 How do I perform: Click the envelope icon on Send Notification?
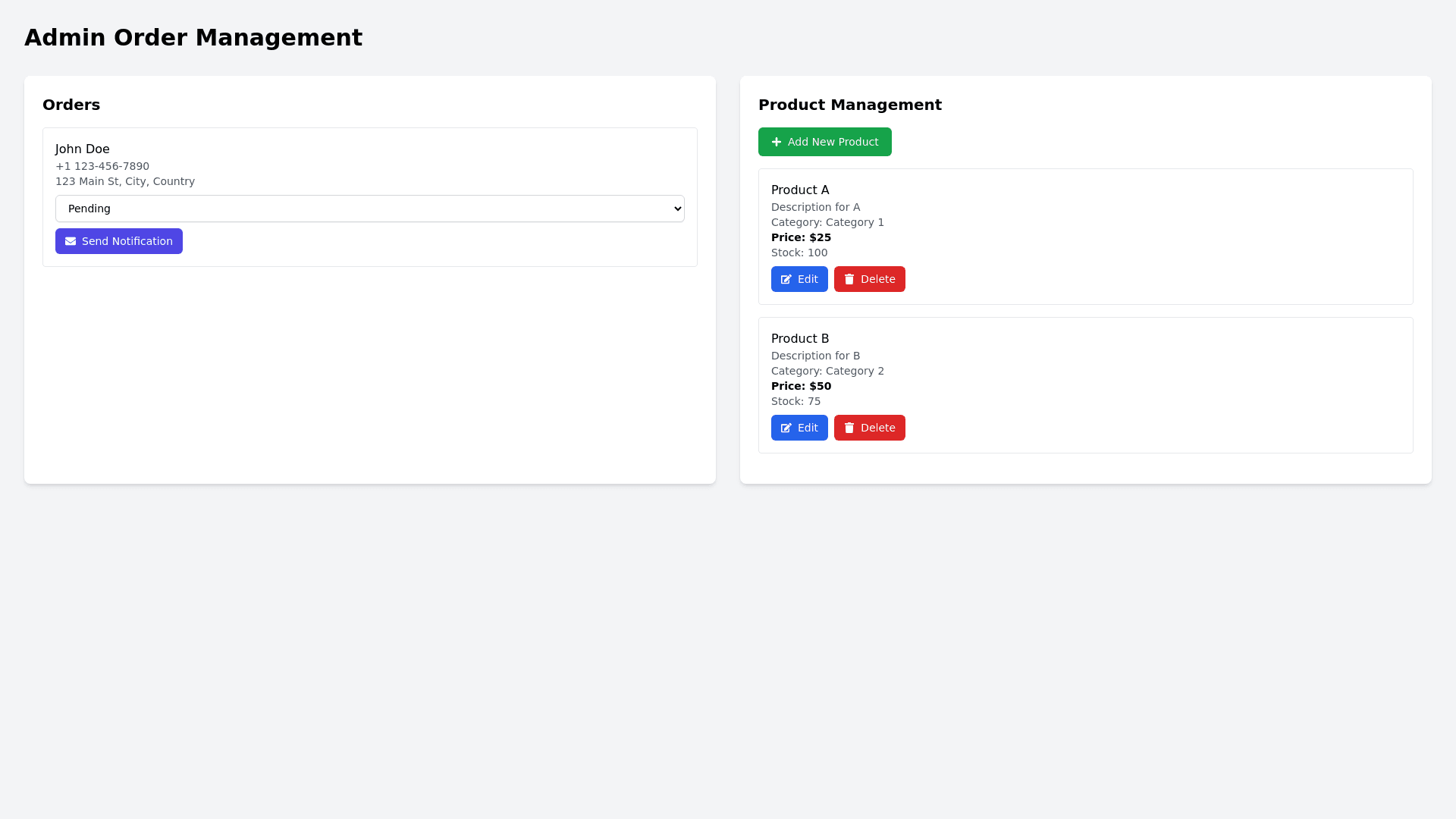[x=71, y=241]
